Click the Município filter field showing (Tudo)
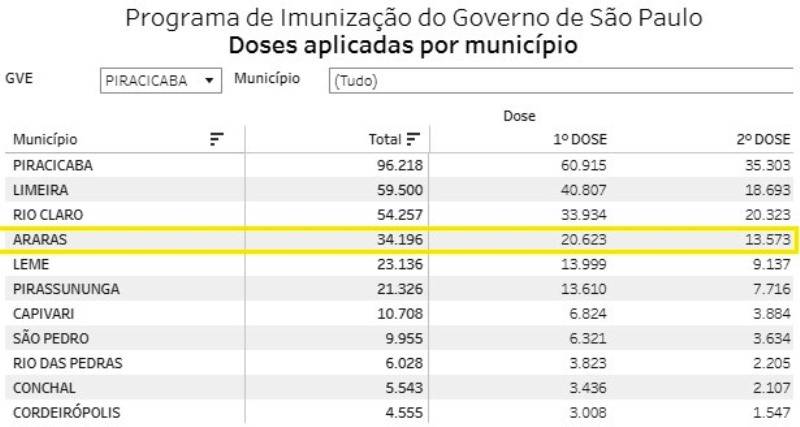 [x=564, y=81]
